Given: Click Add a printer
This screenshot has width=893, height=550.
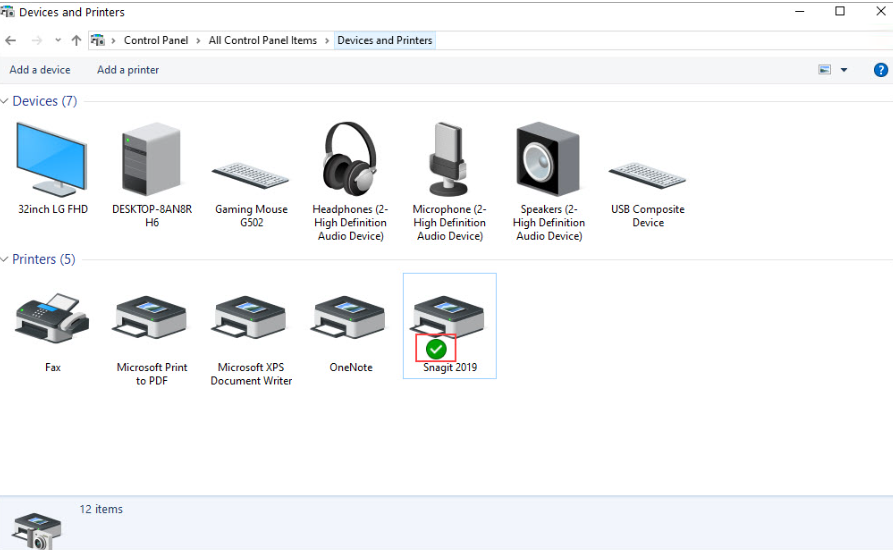Looking at the screenshot, I should click(x=128, y=70).
